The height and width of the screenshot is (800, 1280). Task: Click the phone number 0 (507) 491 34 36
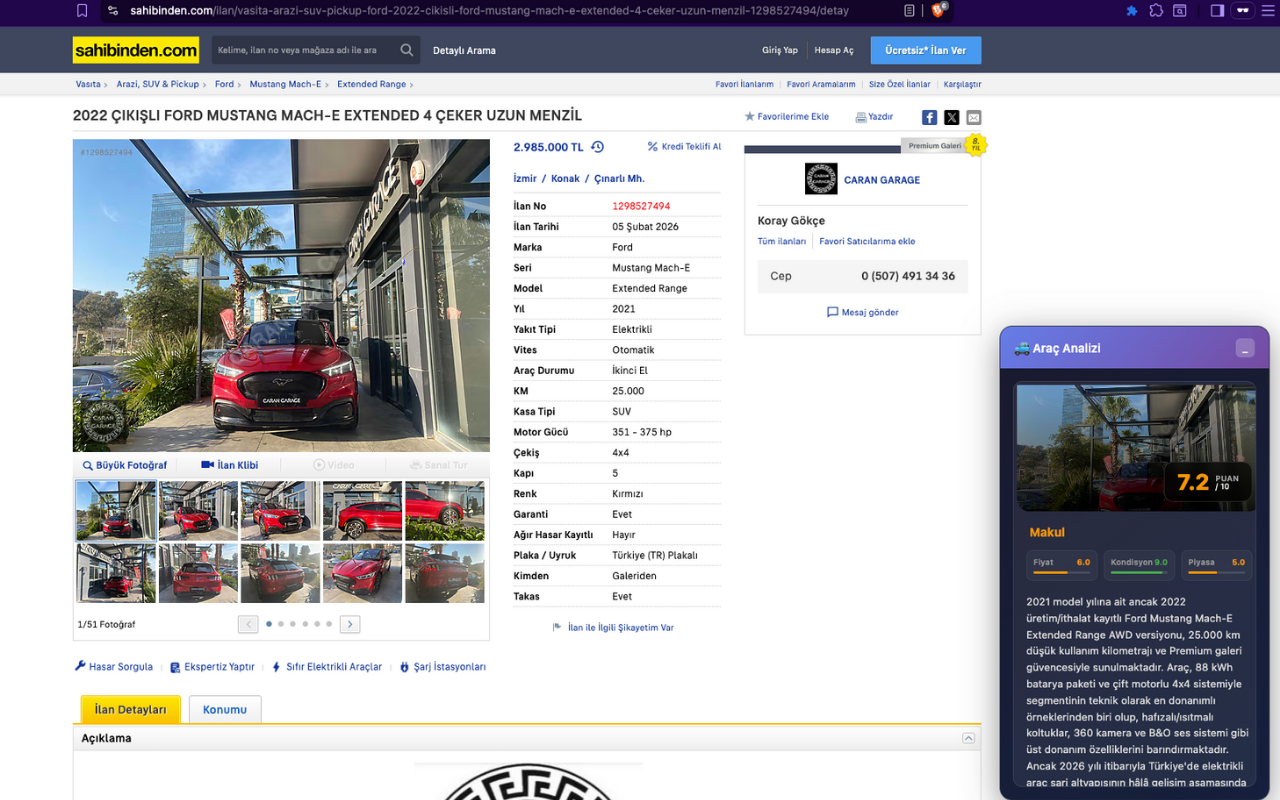[908, 276]
